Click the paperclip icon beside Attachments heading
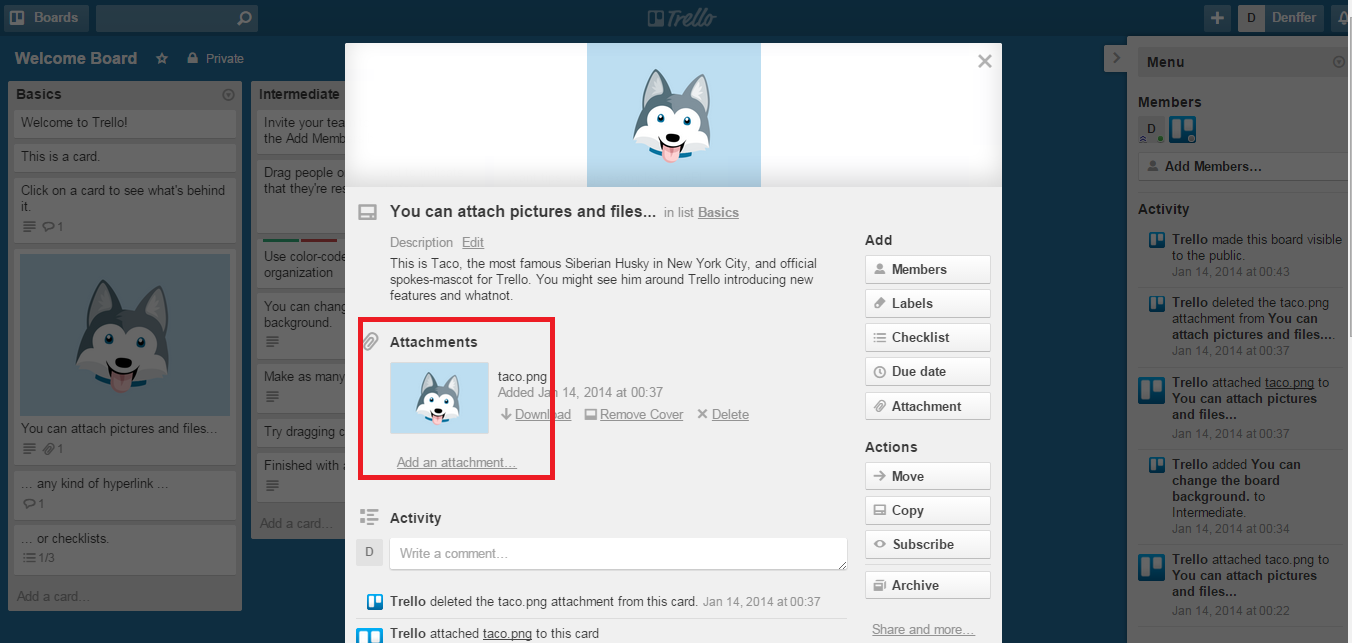Viewport: 1352px width, 643px height. [x=370, y=342]
